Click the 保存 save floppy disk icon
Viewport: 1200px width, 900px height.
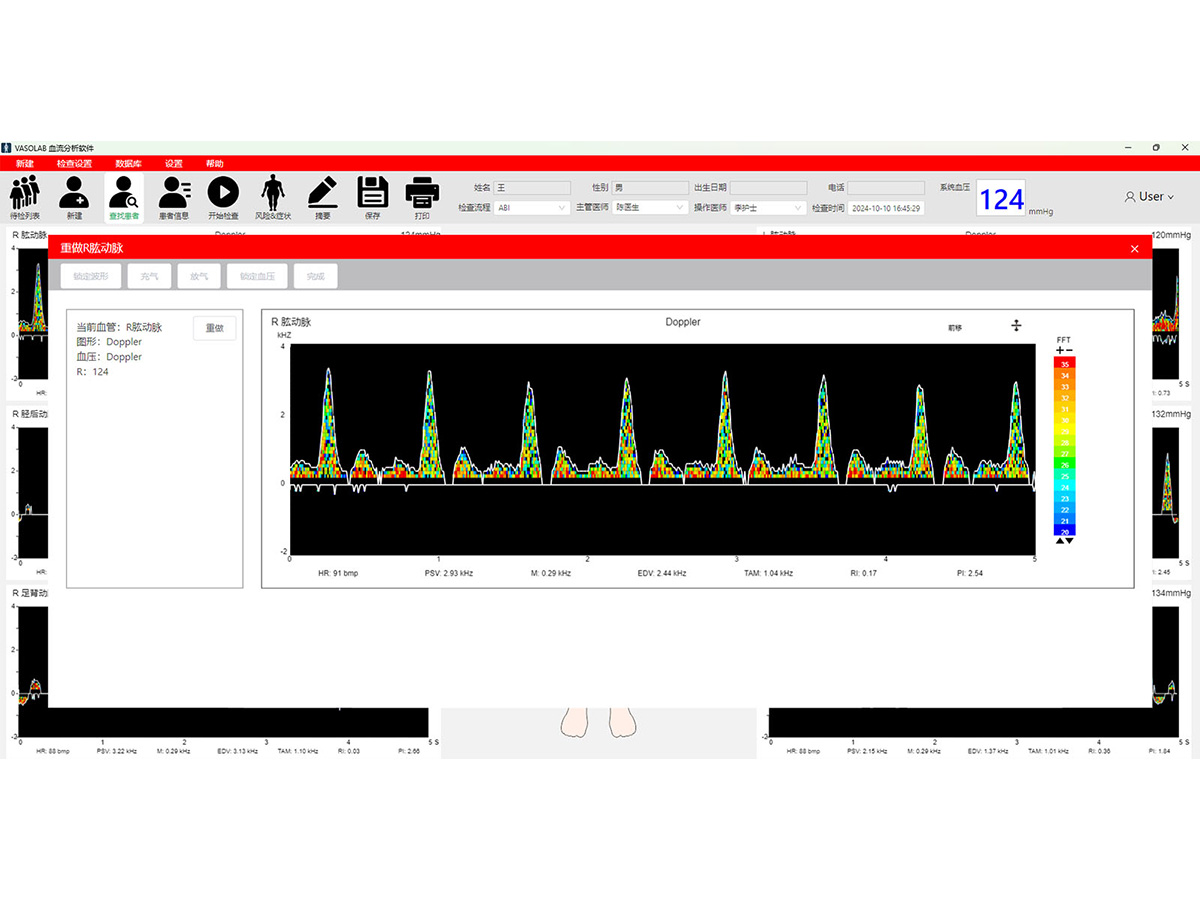coord(372,194)
